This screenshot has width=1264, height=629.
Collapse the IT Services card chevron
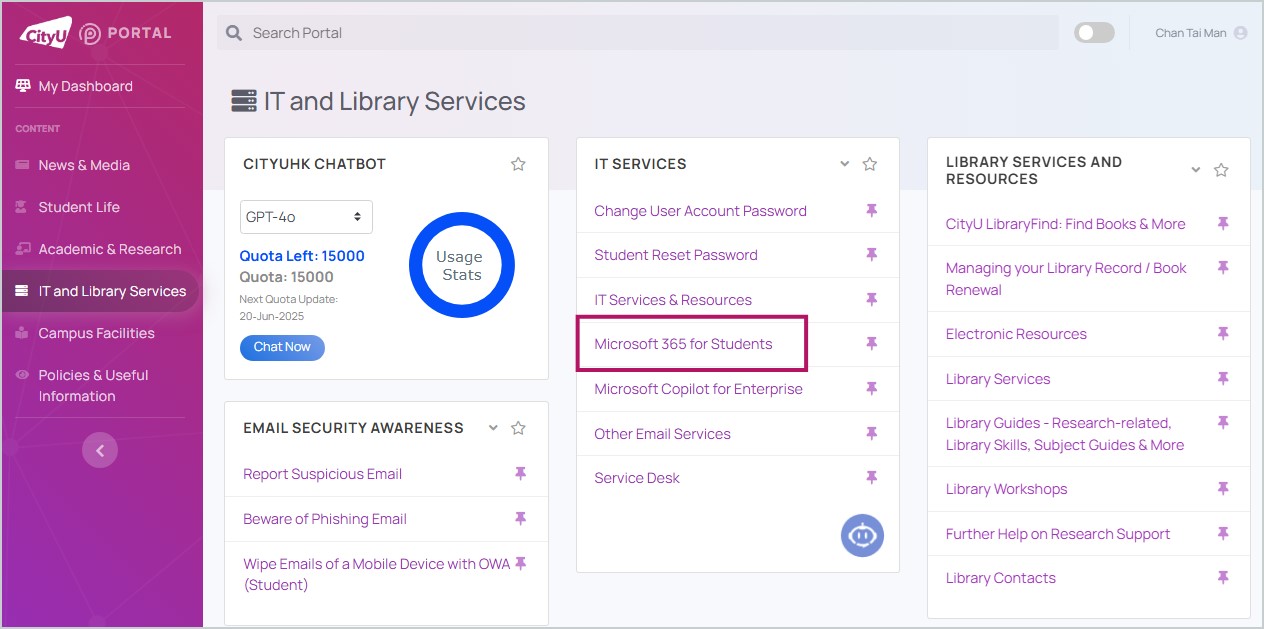tap(844, 164)
